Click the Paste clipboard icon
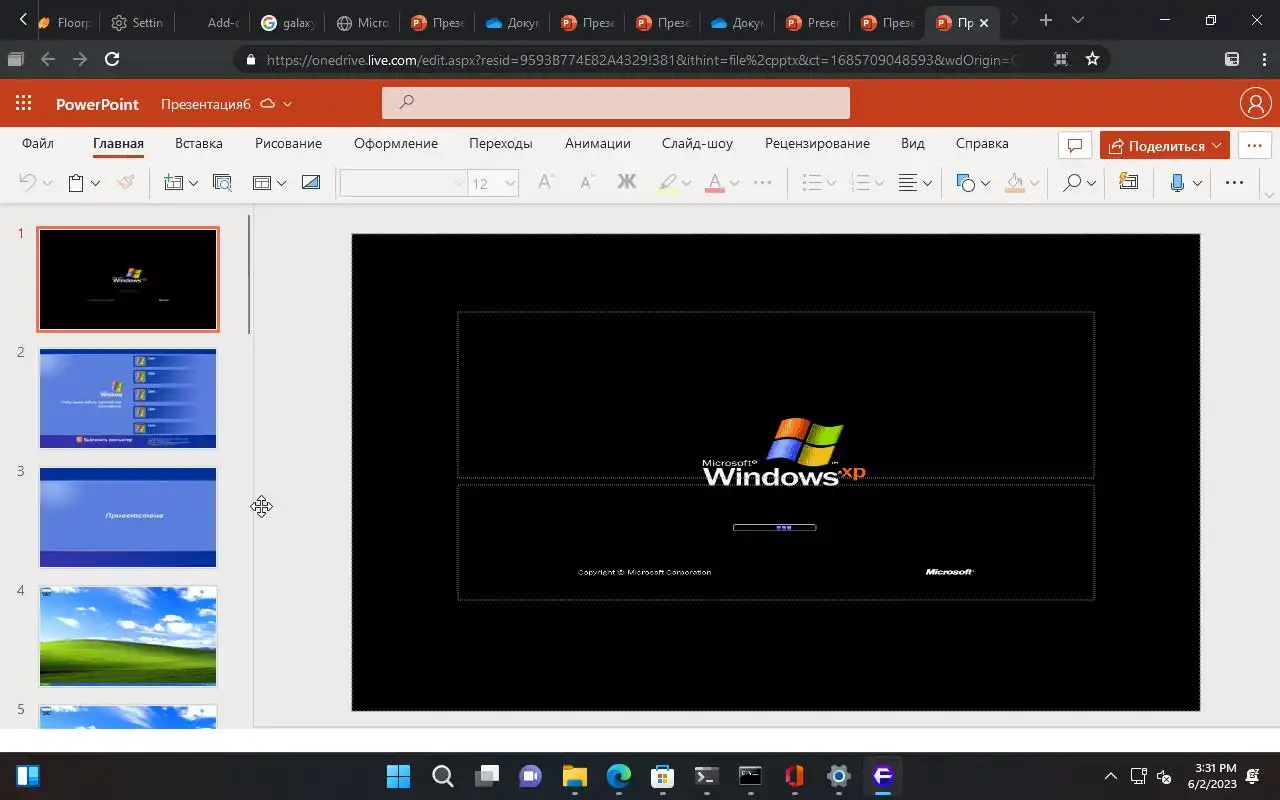The width and height of the screenshot is (1280, 800). (75, 182)
